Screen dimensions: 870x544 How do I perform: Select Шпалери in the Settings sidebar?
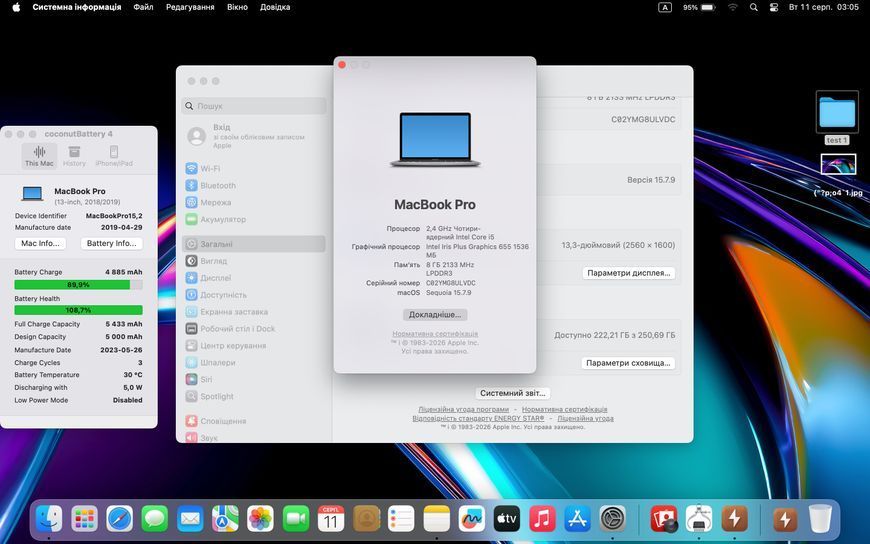pyautogui.click(x=254, y=362)
